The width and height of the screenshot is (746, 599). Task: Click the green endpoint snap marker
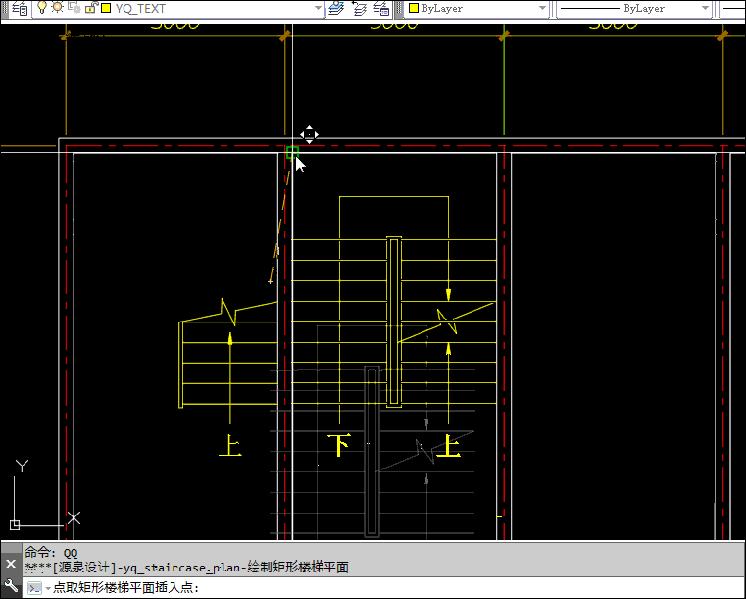pos(292,153)
